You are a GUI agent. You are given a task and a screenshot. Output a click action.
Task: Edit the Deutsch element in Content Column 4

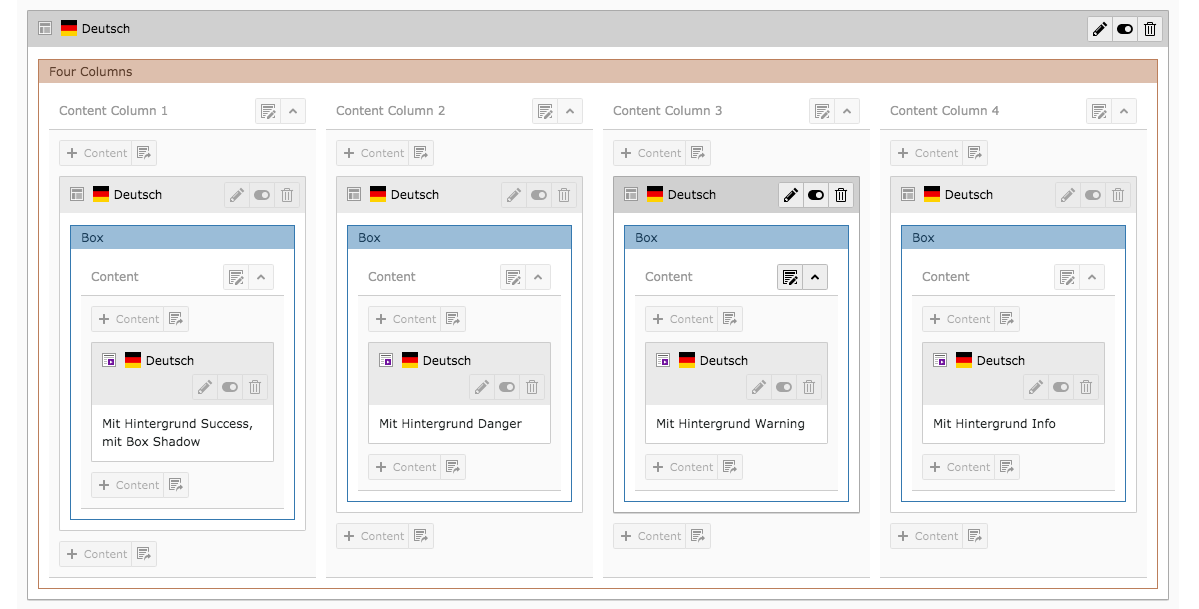point(1068,195)
